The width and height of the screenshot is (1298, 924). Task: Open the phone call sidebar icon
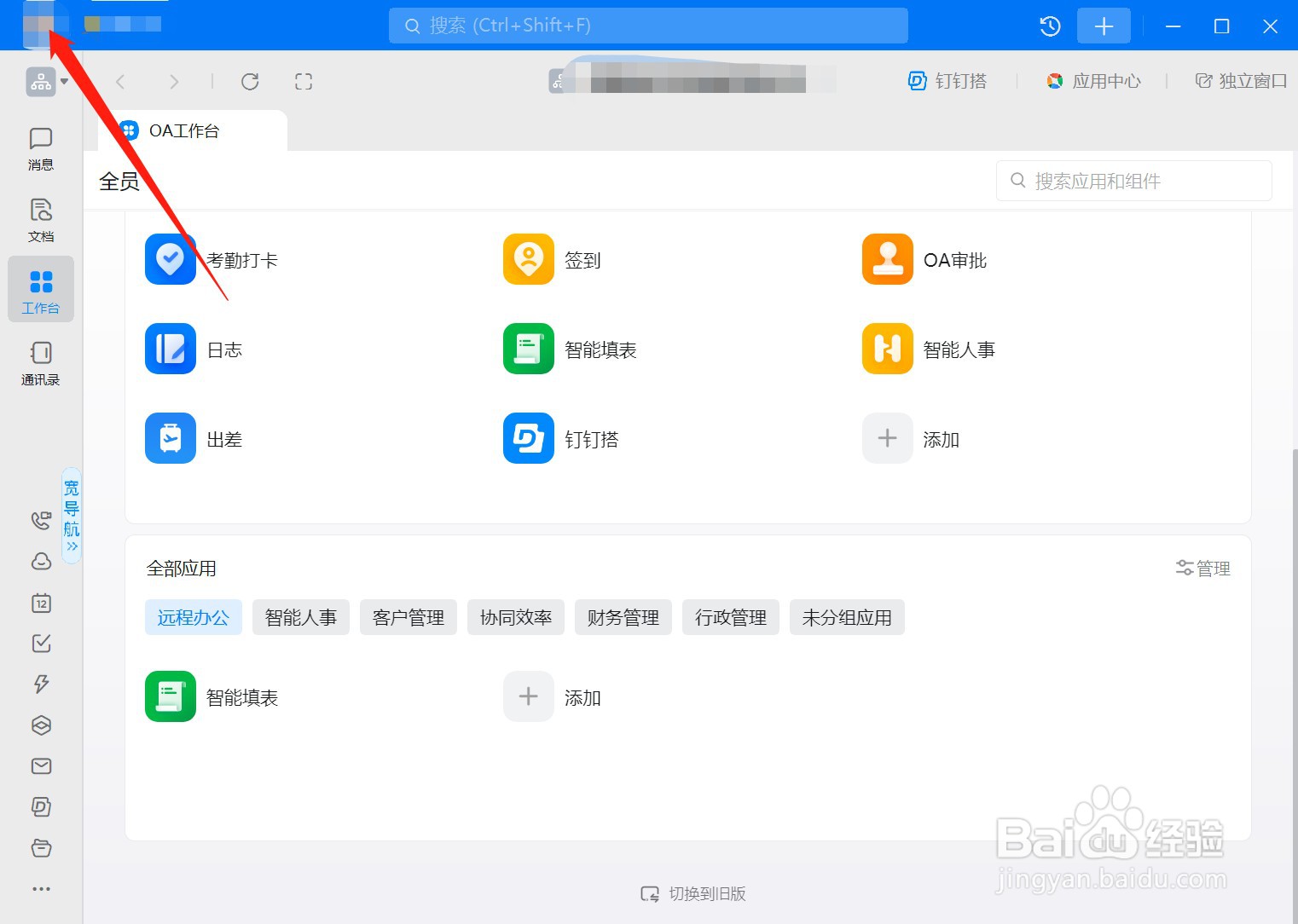(41, 520)
